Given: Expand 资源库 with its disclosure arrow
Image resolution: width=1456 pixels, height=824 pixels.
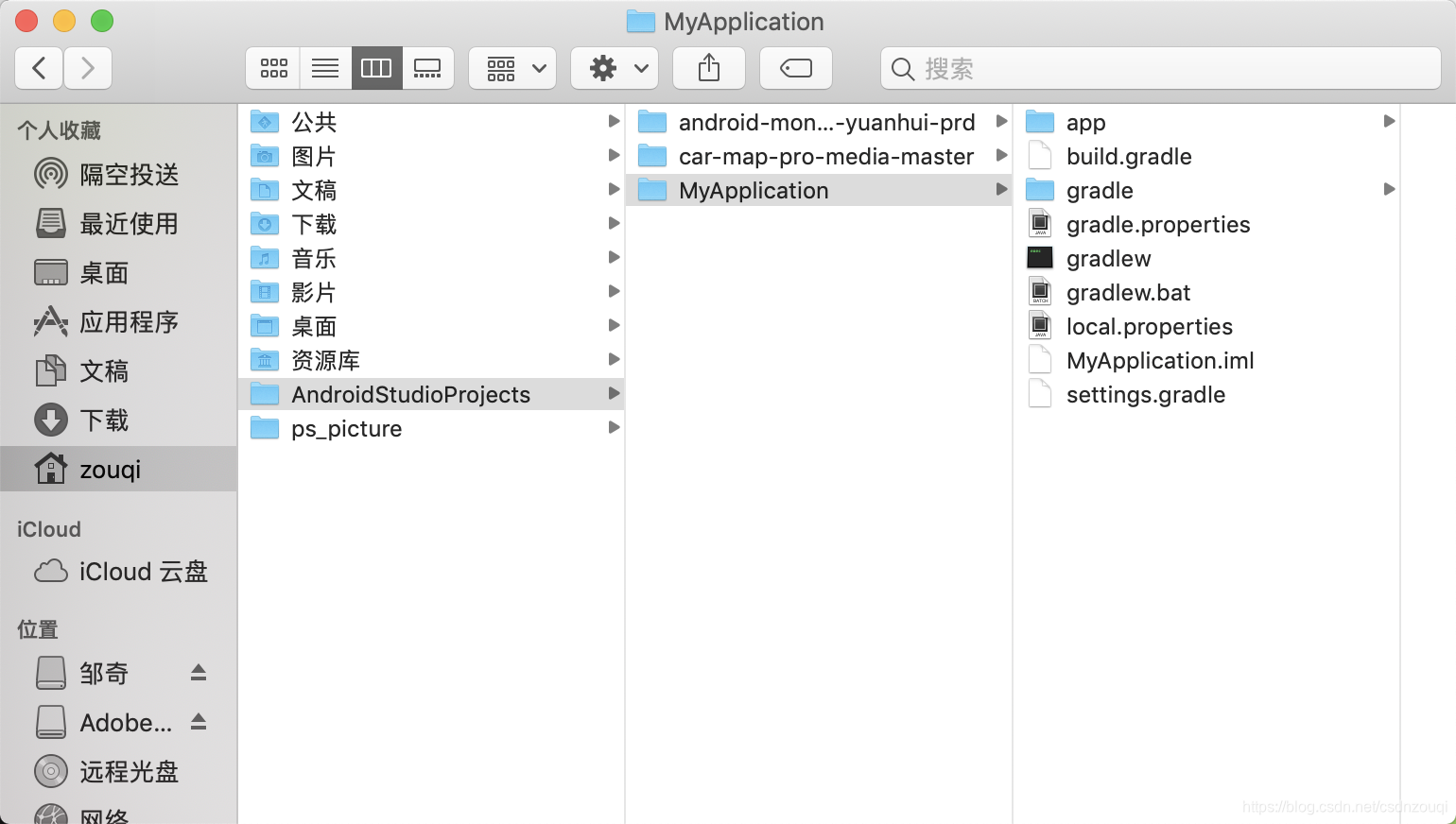Looking at the screenshot, I should click(614, 359).
